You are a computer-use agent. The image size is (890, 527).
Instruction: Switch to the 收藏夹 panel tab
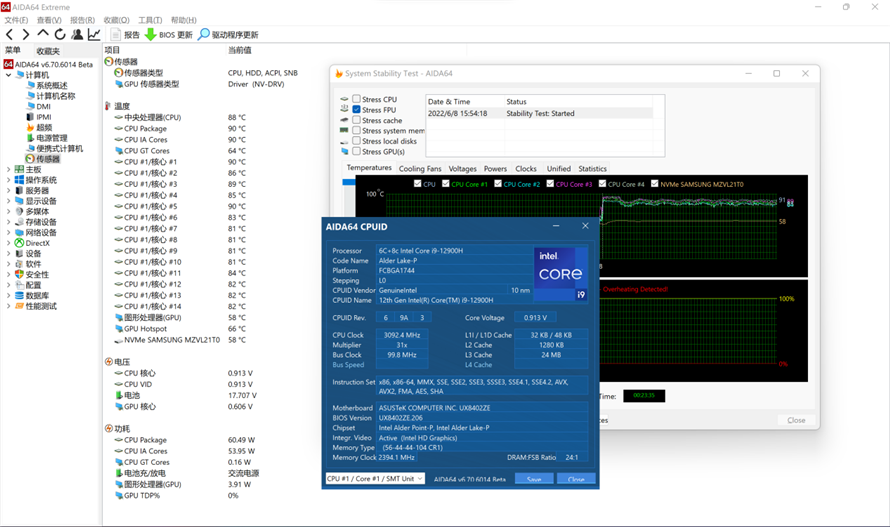[x=48, y=51]
